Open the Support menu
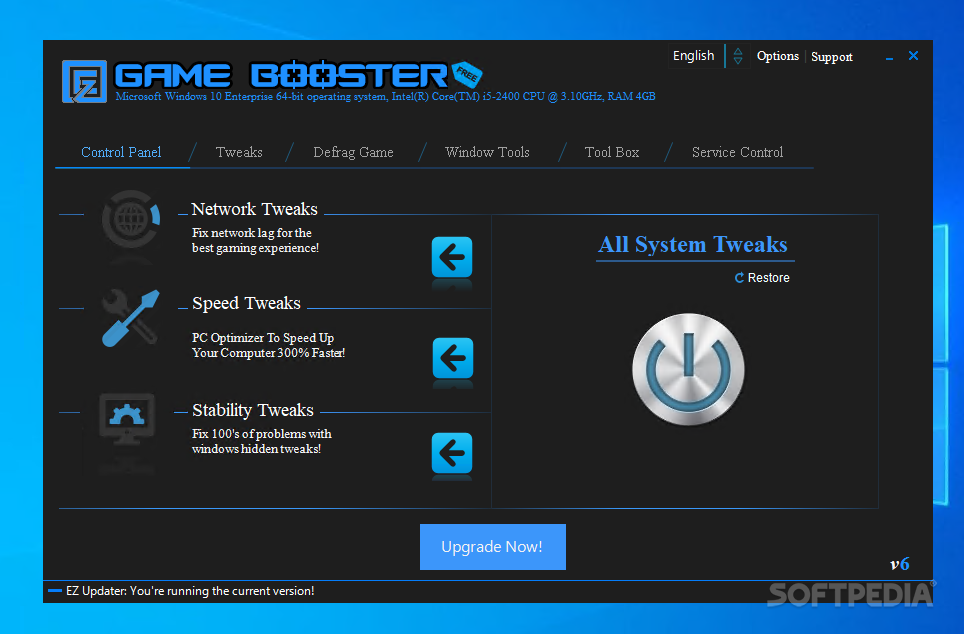The height and width of the screenshot is (634, 964). click(832, 57)
